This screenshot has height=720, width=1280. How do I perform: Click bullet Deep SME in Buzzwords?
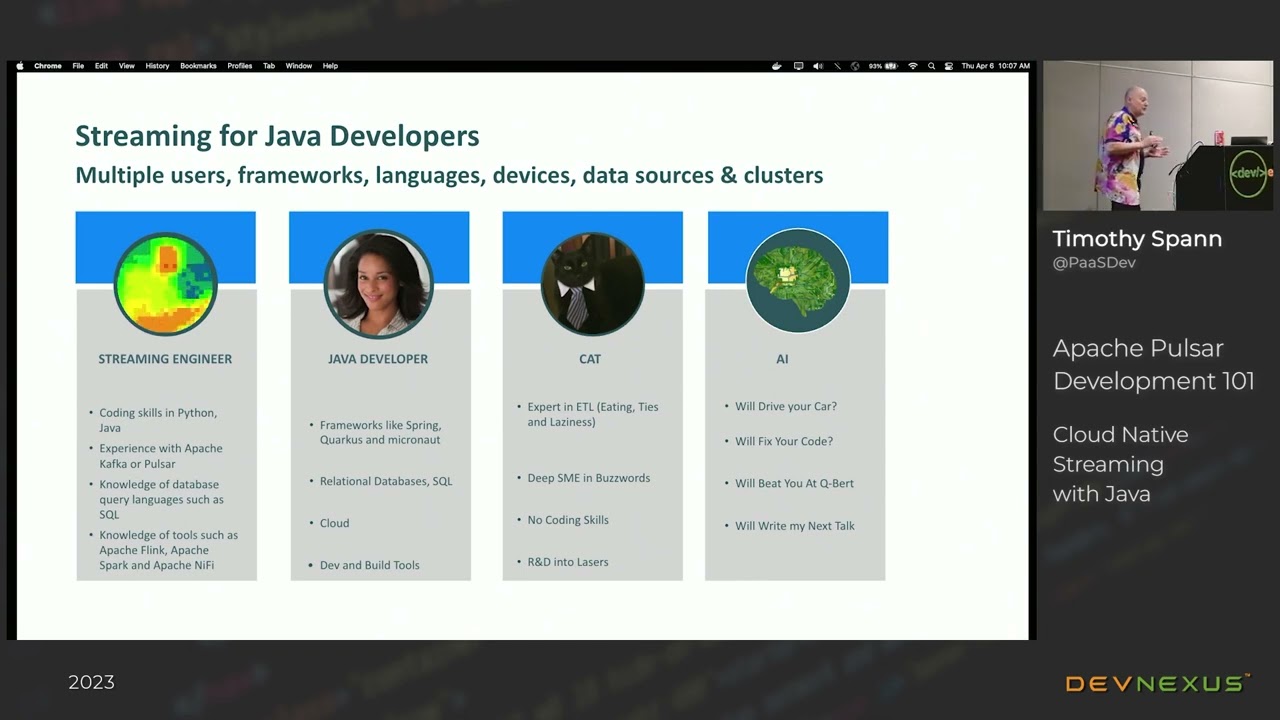[x=588, y=478]
